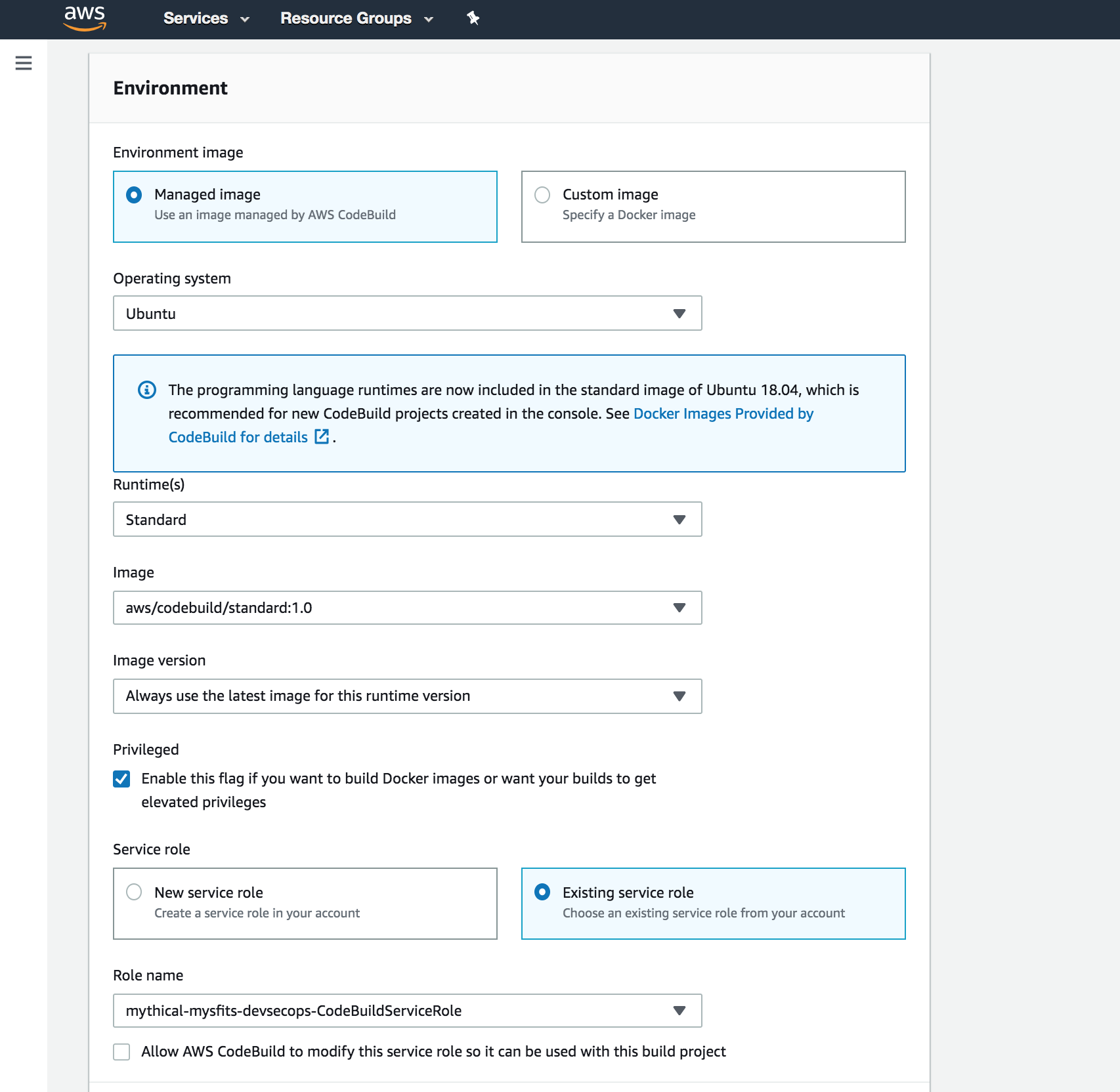Select the Existing service role radio option
1120x1092 pixels.
(542, 892)
